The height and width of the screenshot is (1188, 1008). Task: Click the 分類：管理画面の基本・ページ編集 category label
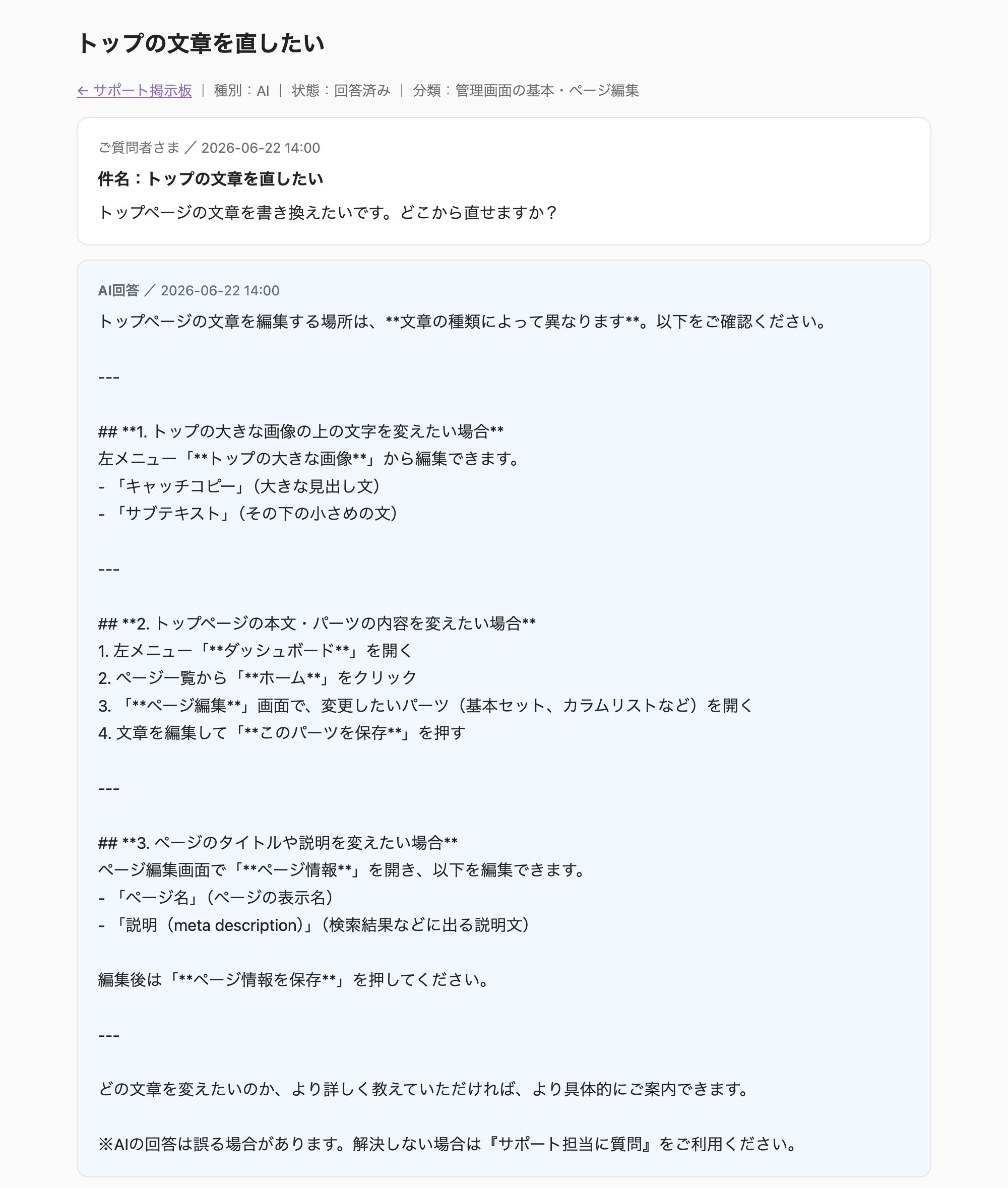(525, 90)
